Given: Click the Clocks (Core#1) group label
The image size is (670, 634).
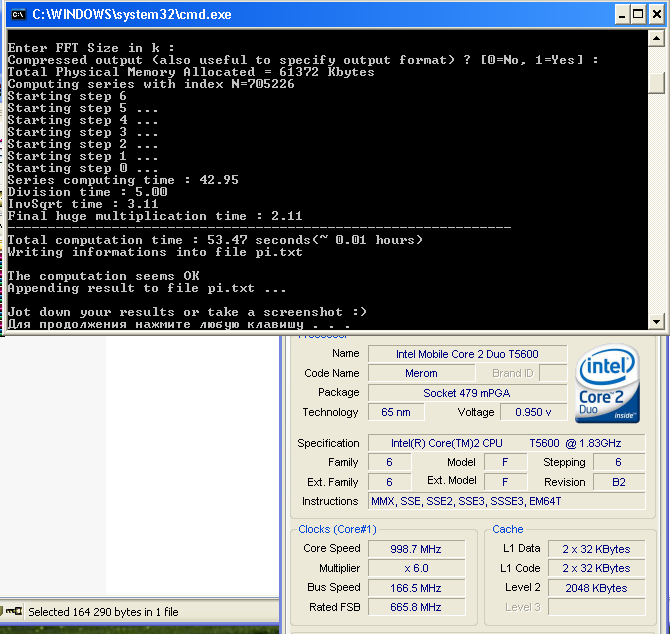Looking at the screenshot, I should point(337,529).
